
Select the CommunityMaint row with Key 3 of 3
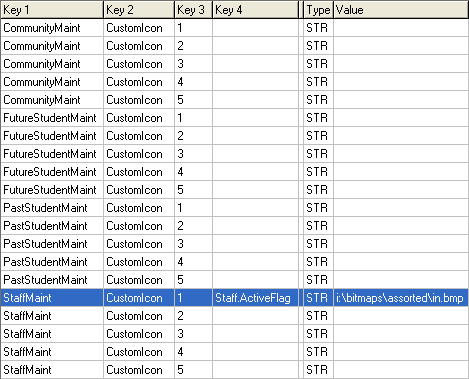pos(234,64)
